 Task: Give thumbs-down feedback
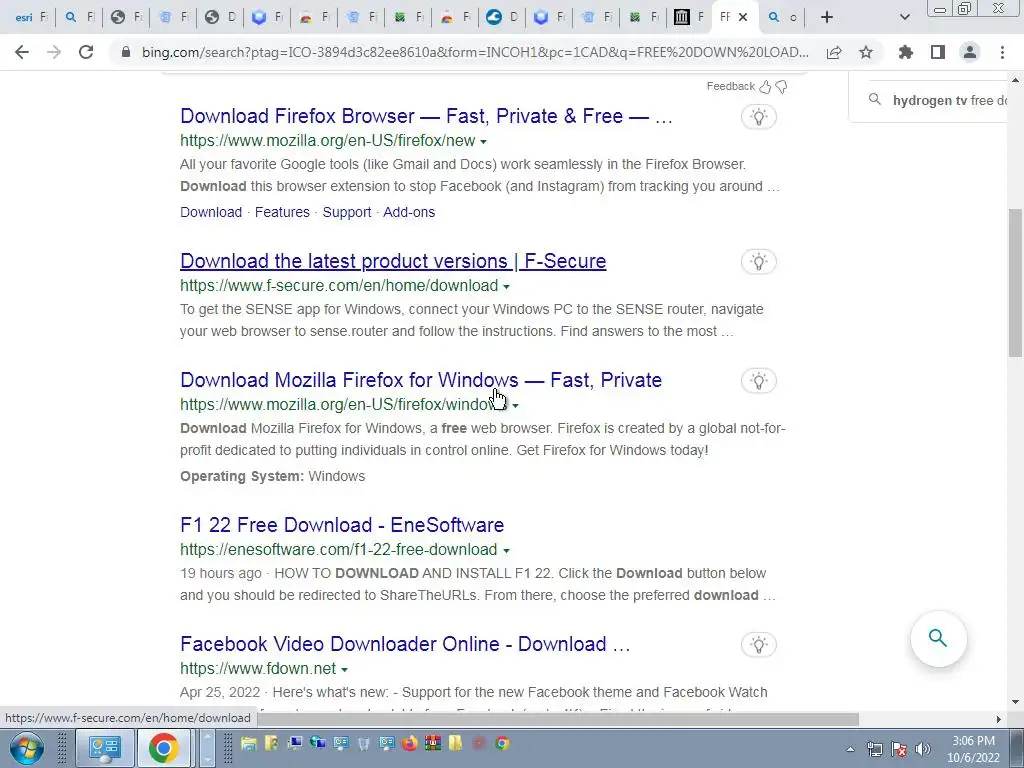(781, 86)
